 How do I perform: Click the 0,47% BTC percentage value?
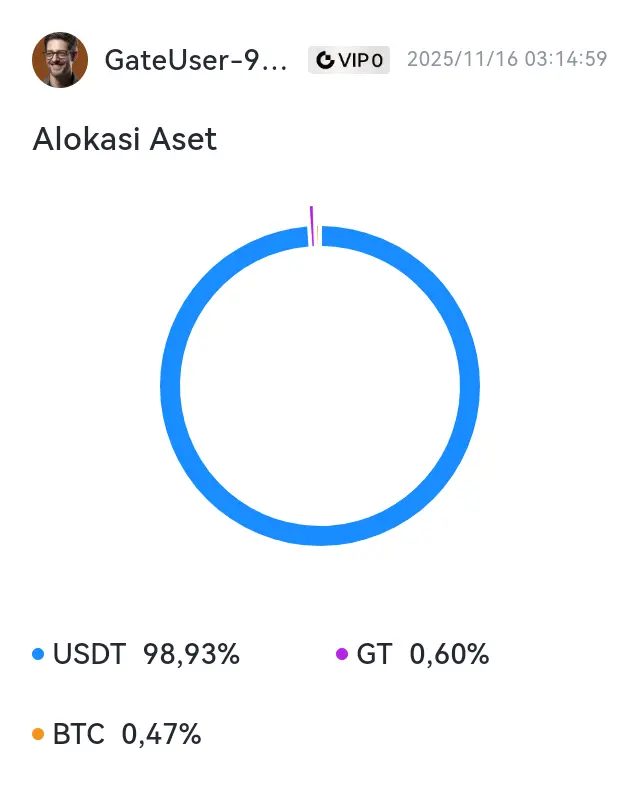click(161, 734)
